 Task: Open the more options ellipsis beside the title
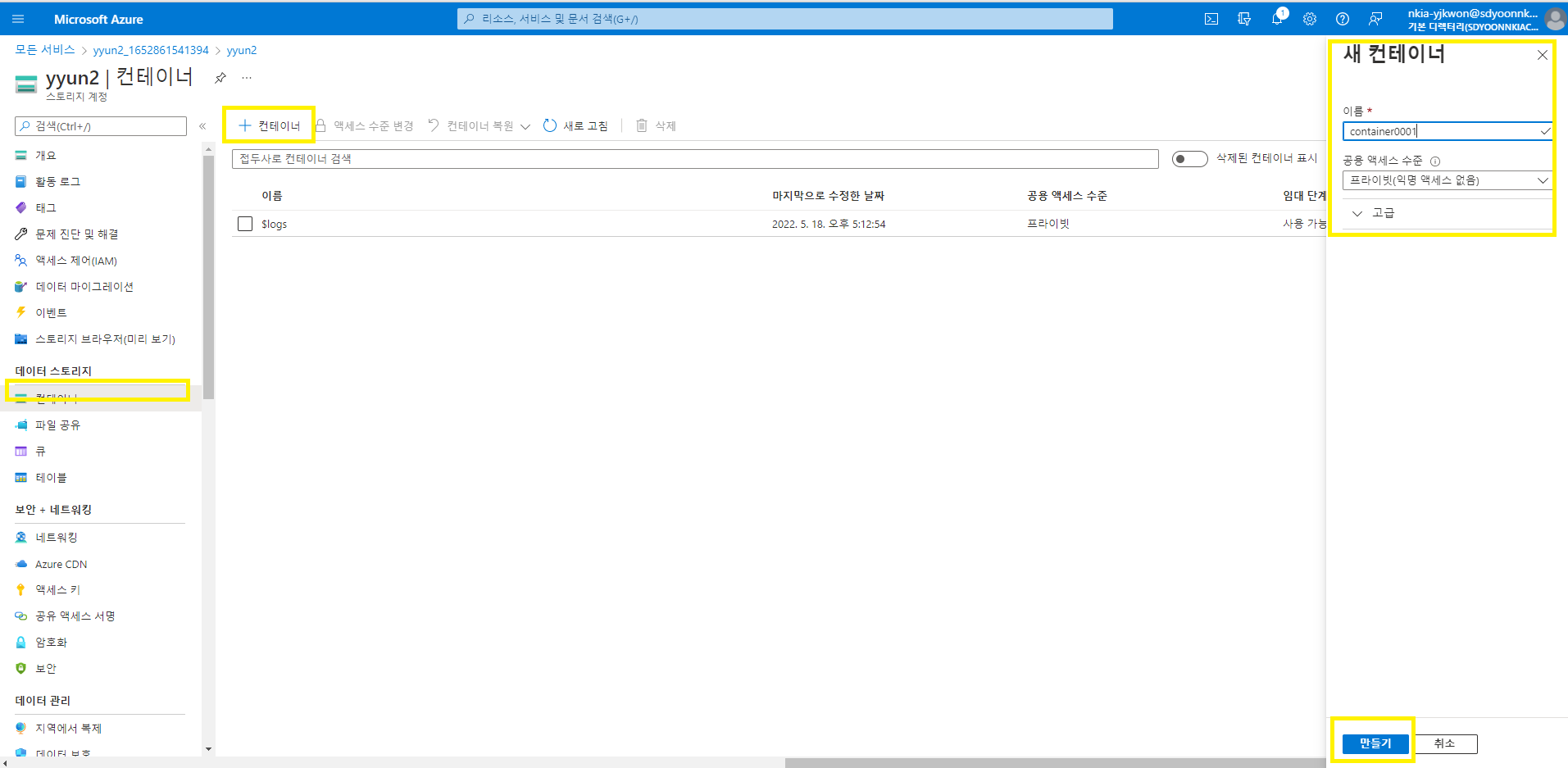247,78
